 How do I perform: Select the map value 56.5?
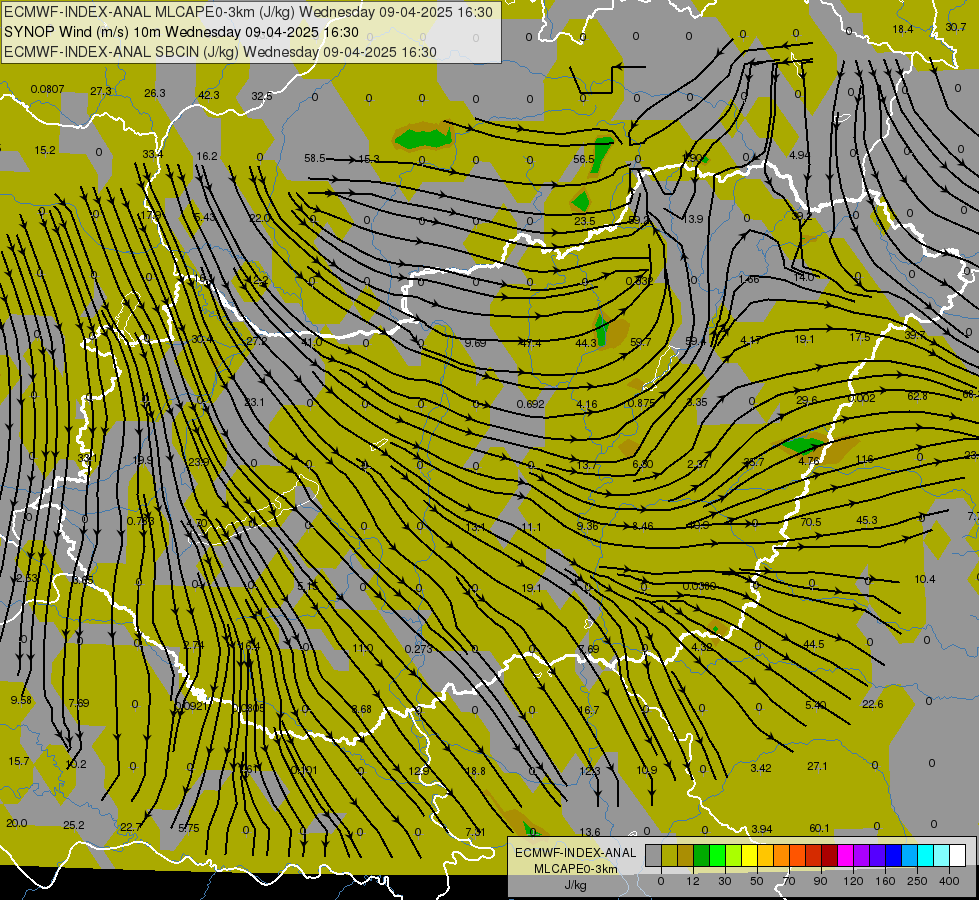pyautogui.click(x=584, y=159)
